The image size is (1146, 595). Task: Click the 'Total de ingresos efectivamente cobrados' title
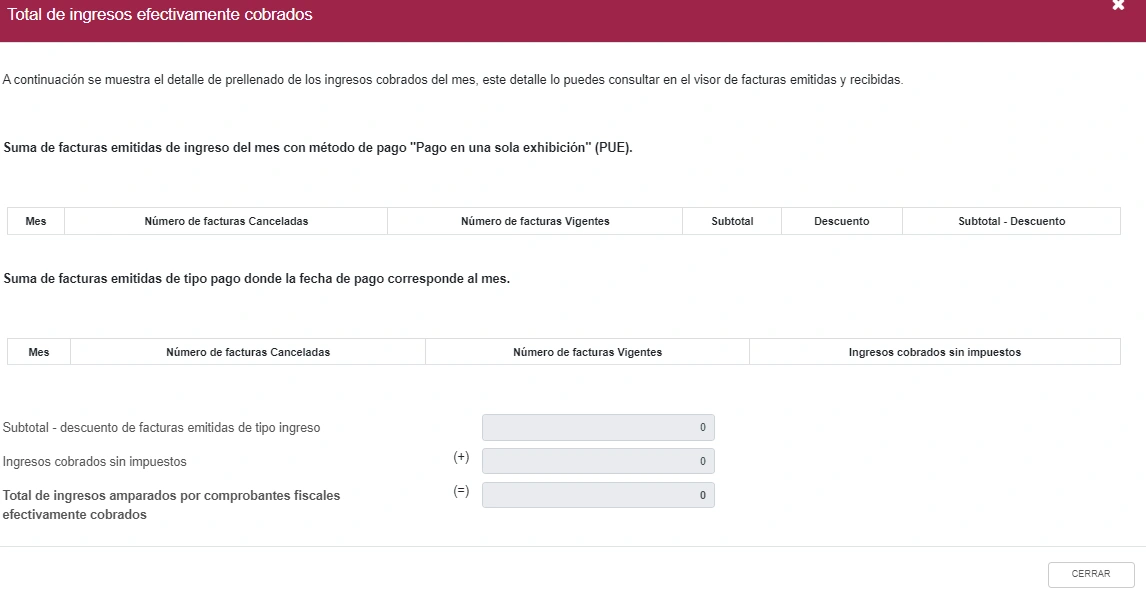159,15
